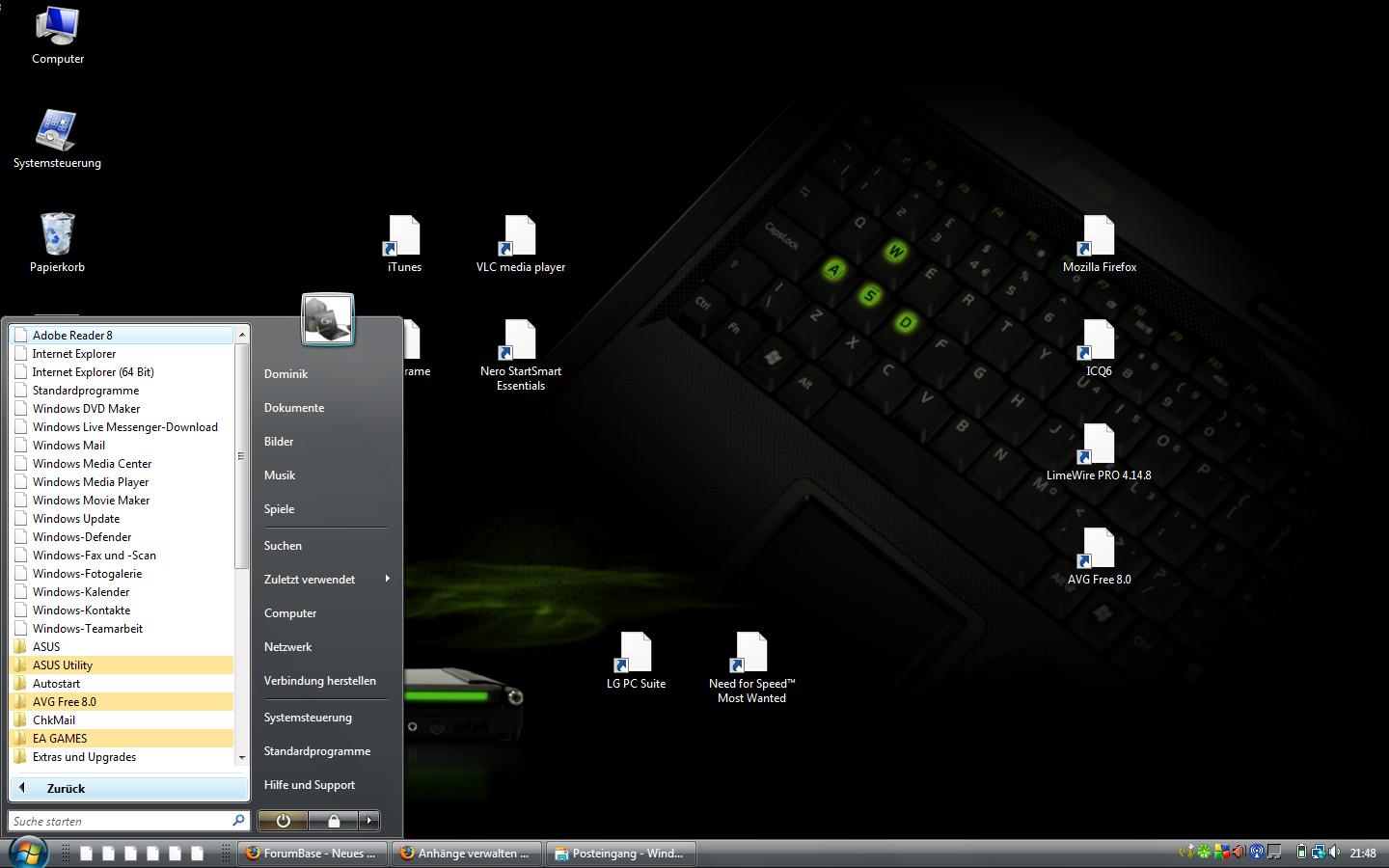Click the gray display tray icon
Image resolution: width=1389 pixels, height=868 pixels.
[1274, 852]
